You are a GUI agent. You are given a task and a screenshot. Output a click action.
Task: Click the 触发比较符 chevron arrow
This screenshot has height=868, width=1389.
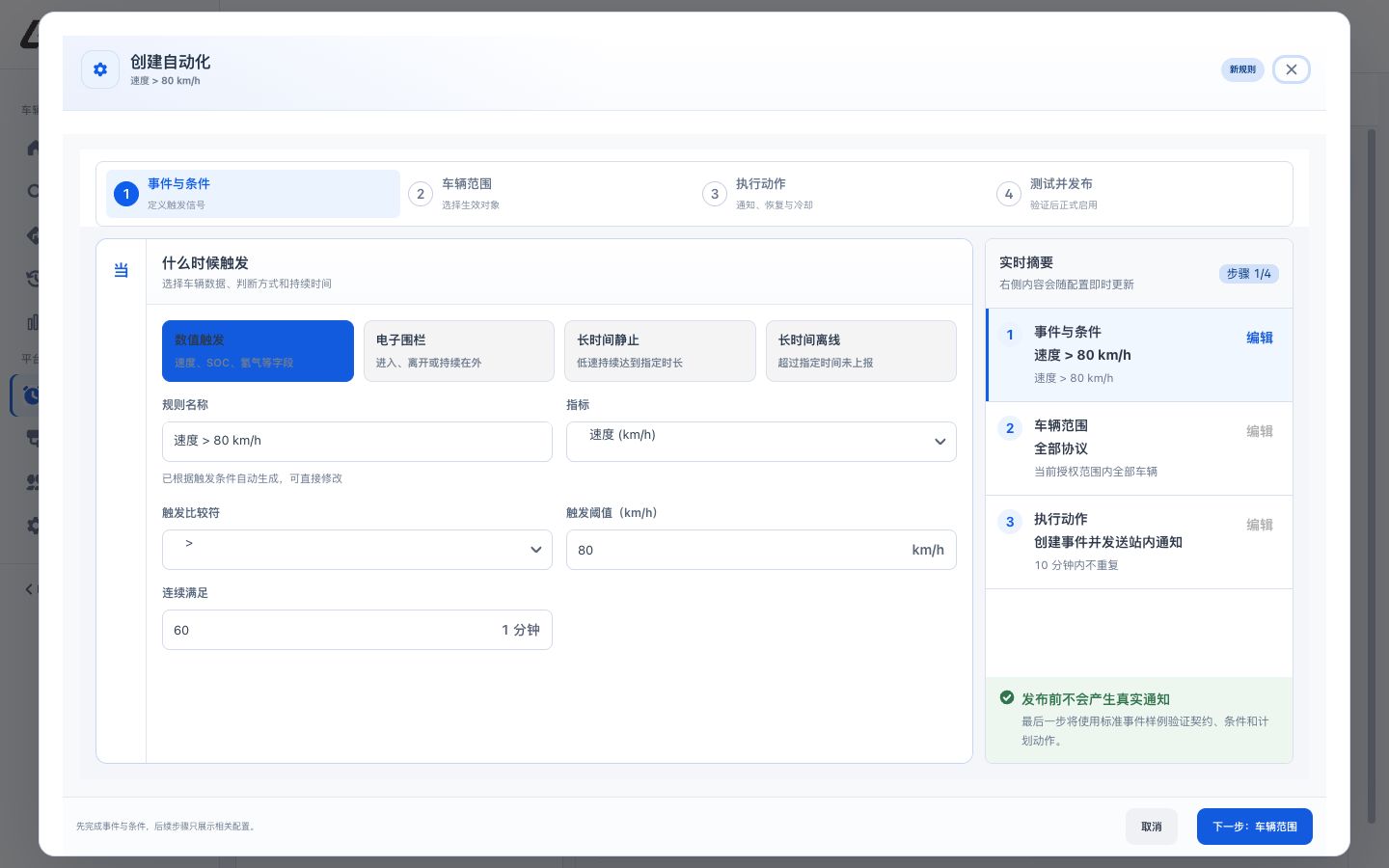coord(535,550)
